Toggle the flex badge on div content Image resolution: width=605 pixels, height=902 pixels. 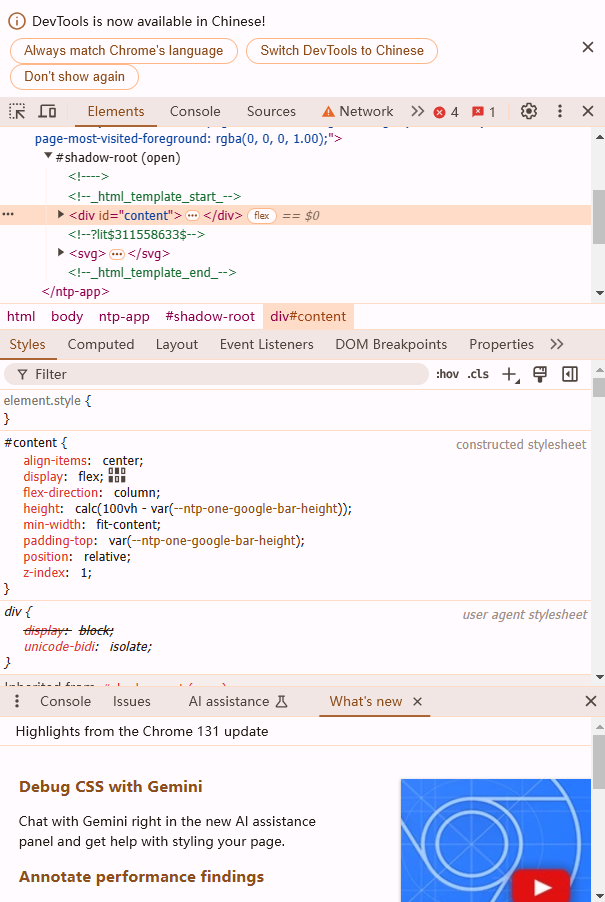point(262,216)
